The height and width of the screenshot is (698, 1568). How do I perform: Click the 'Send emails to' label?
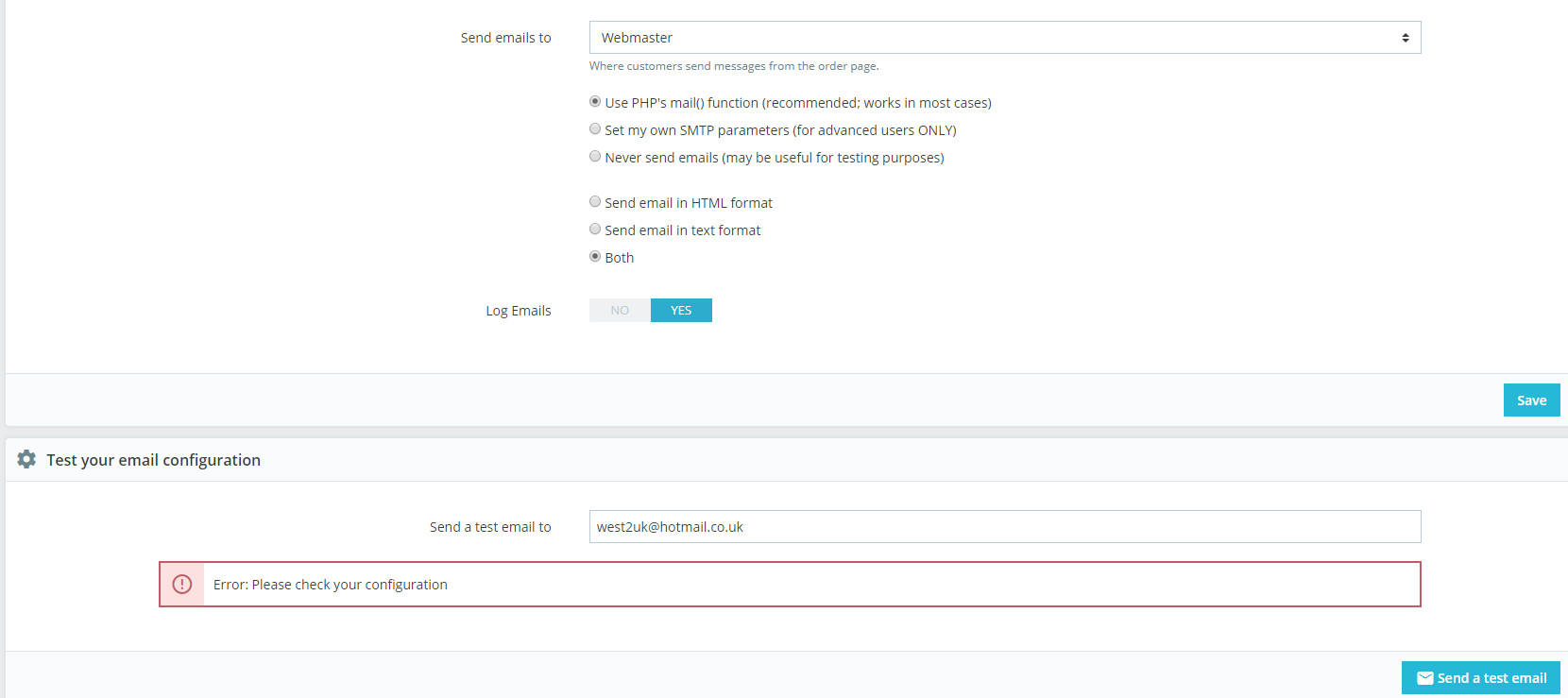click(x=506, y=38)
